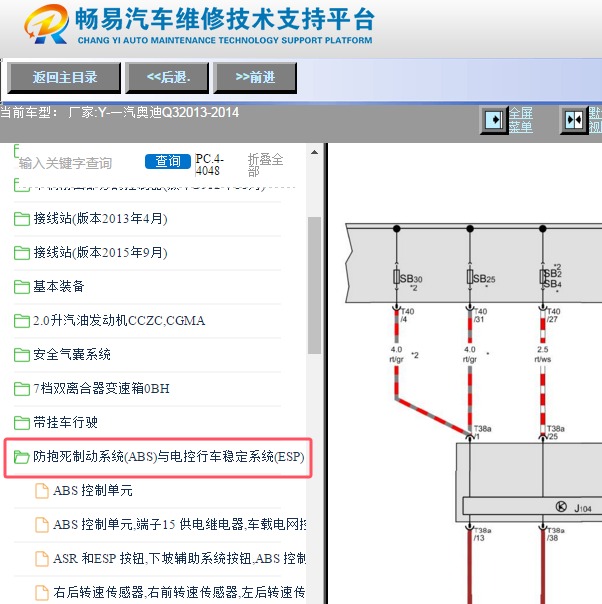The height and width of the screenshot is (604, 602).
Task: Click the T40/27 connector label
Action: tap(553, 315)
